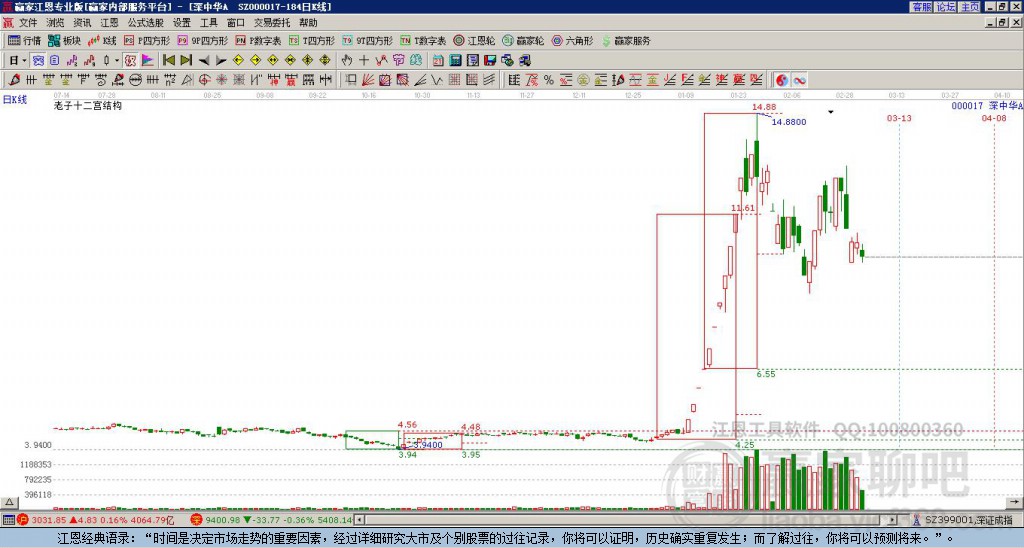Click the 老子十二宫结构 title text

(x=88, y=105)
